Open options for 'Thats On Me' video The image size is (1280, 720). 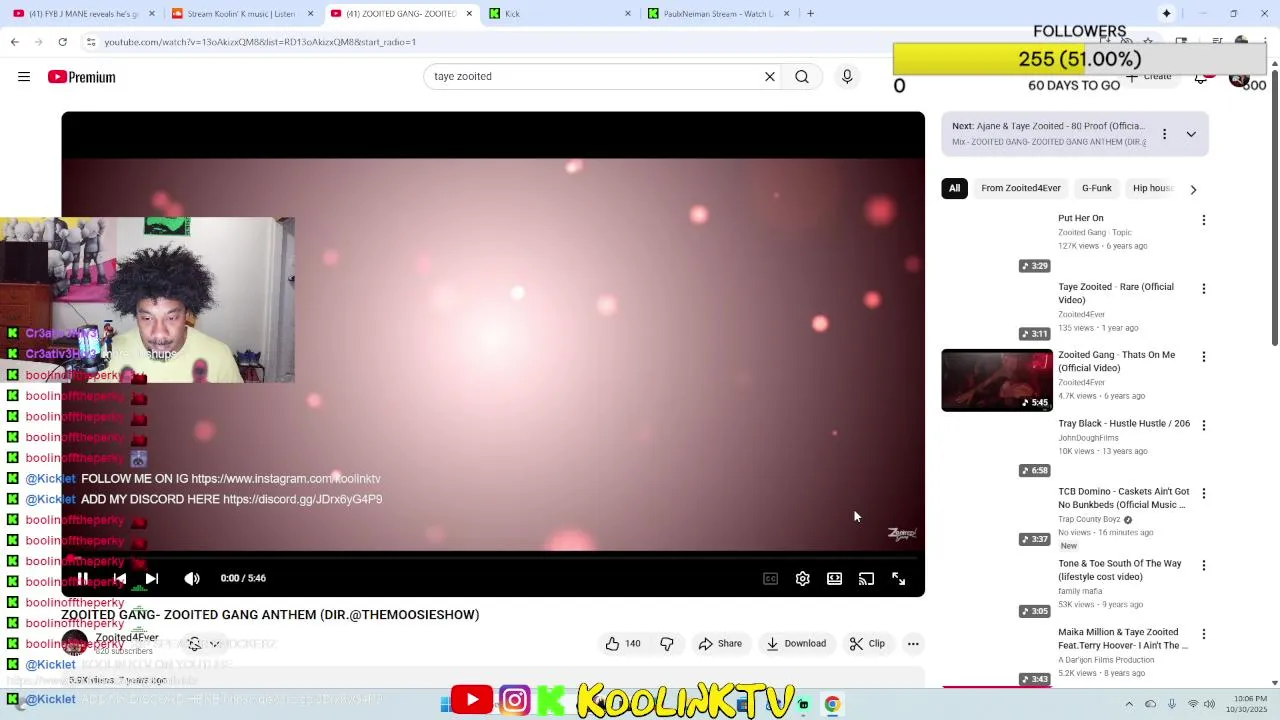point(1204,357)
